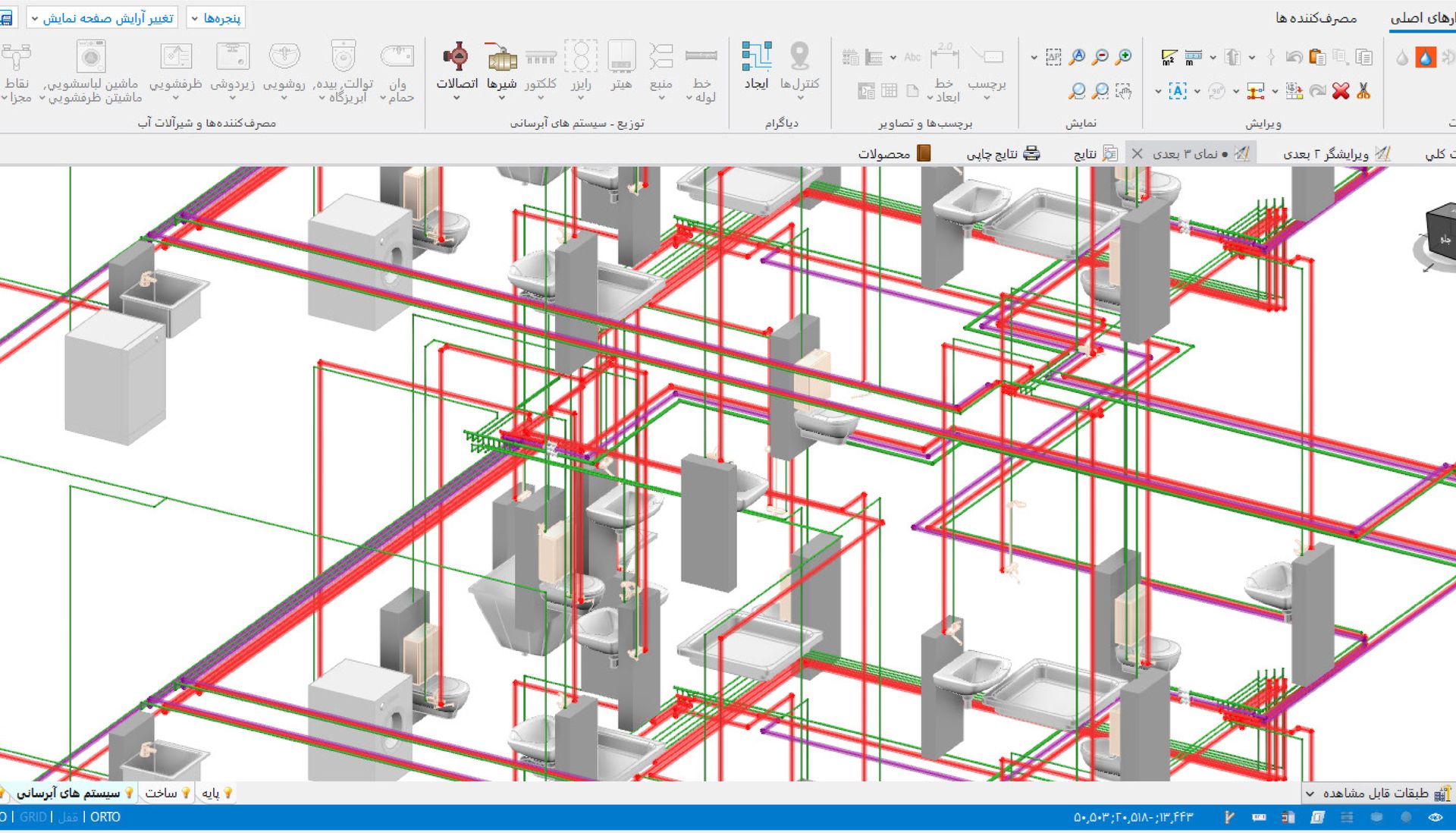Select the Scissors cut tool
This screenshot has width=1456, height=833.
click(x=1363, y=92)
